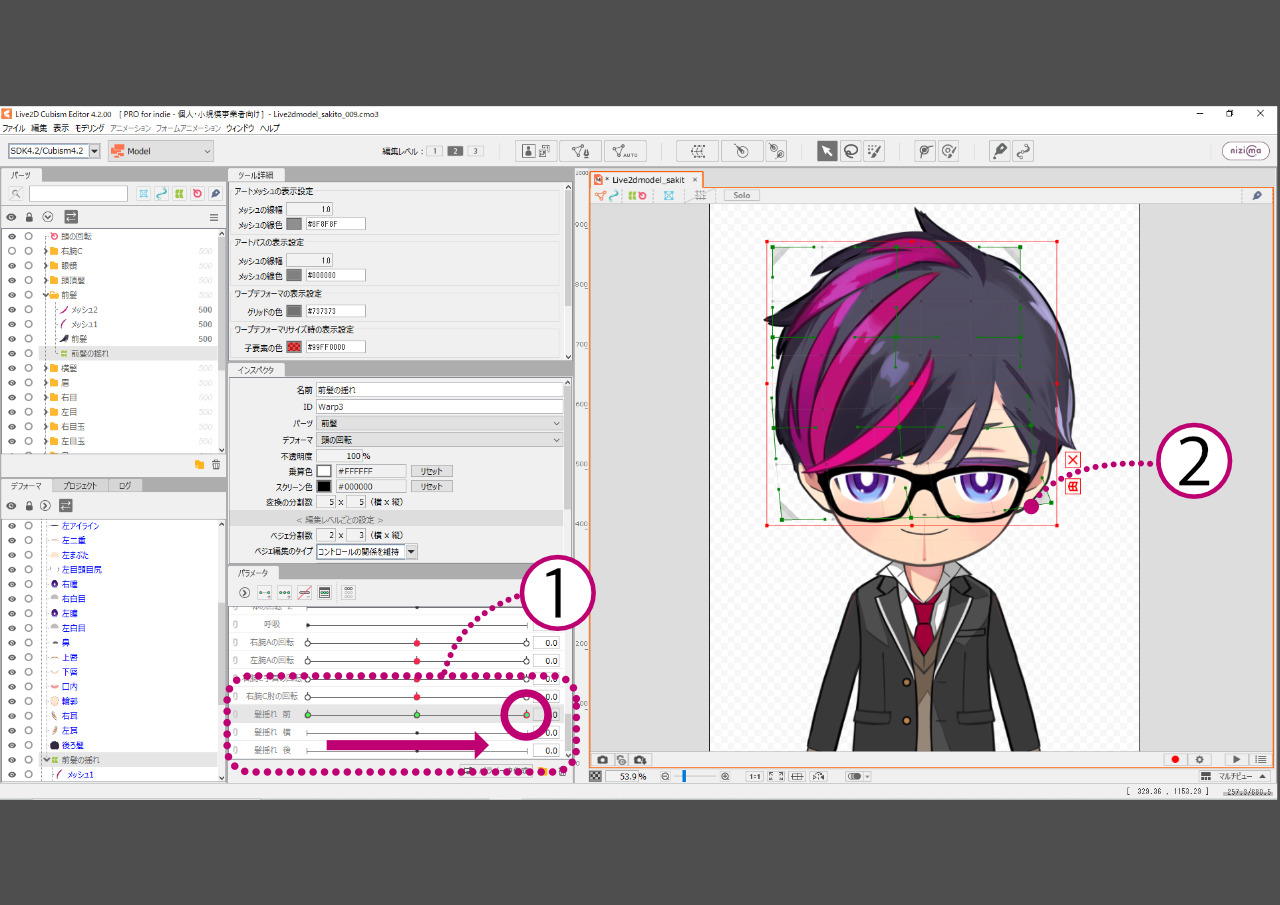Create a warp deformer from toolbar

pos(698,151)
